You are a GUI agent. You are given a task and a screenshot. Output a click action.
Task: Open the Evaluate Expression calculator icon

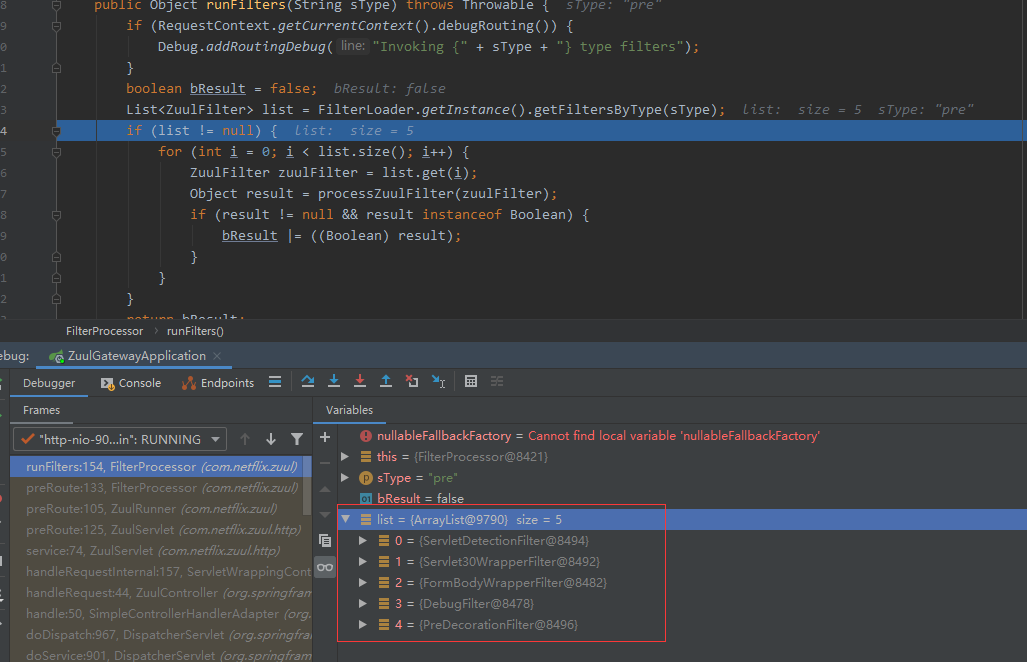(x=472, y=382)
